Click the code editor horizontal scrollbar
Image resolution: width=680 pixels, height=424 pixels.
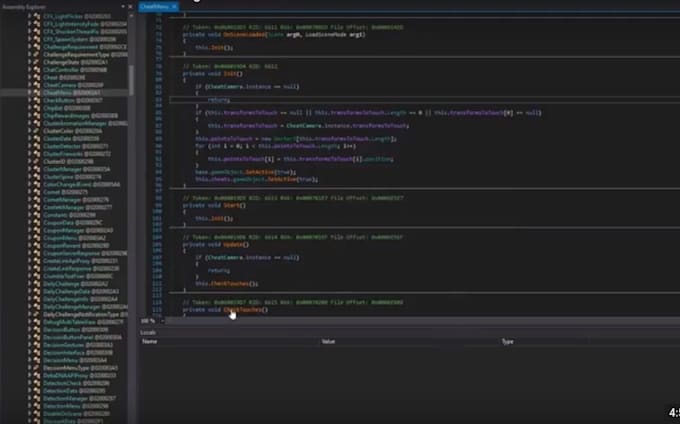coord(423,321)
